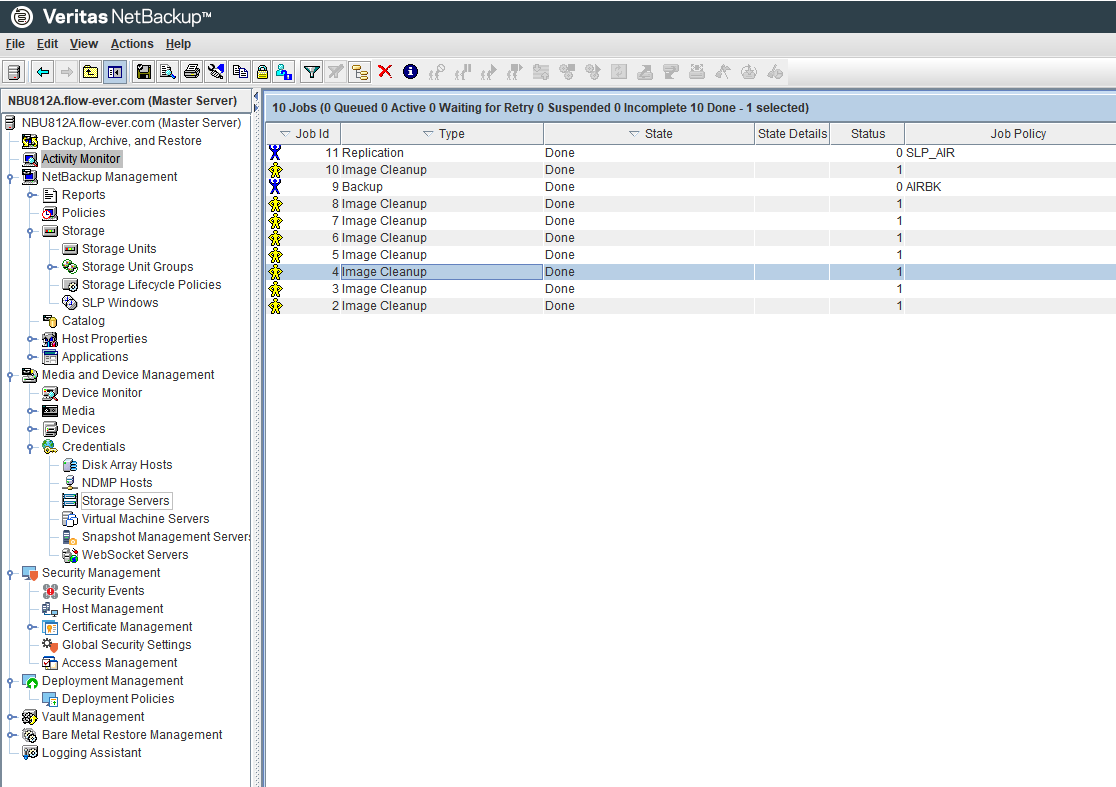Select Backup, Archive, and Restore in tree
The width and height of the screenshot is (1116, 787).
[121, 141]
